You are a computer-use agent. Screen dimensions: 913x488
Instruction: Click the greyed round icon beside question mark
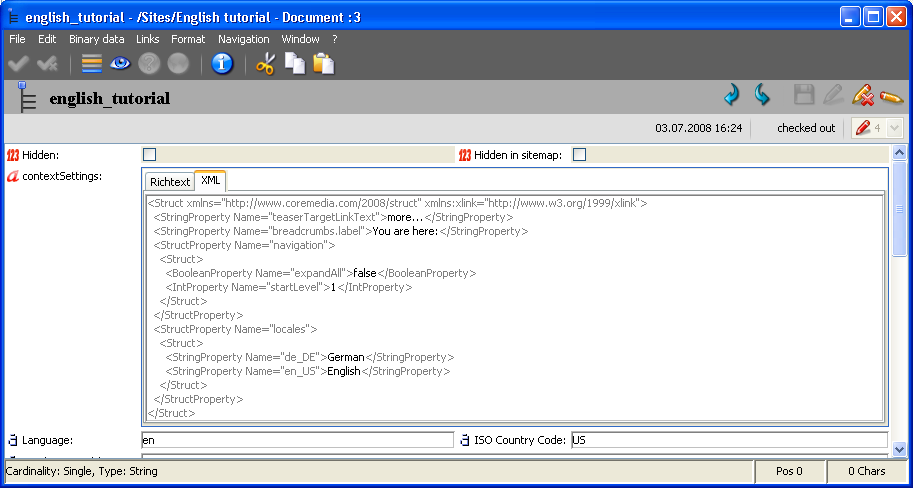pos(178,63)
